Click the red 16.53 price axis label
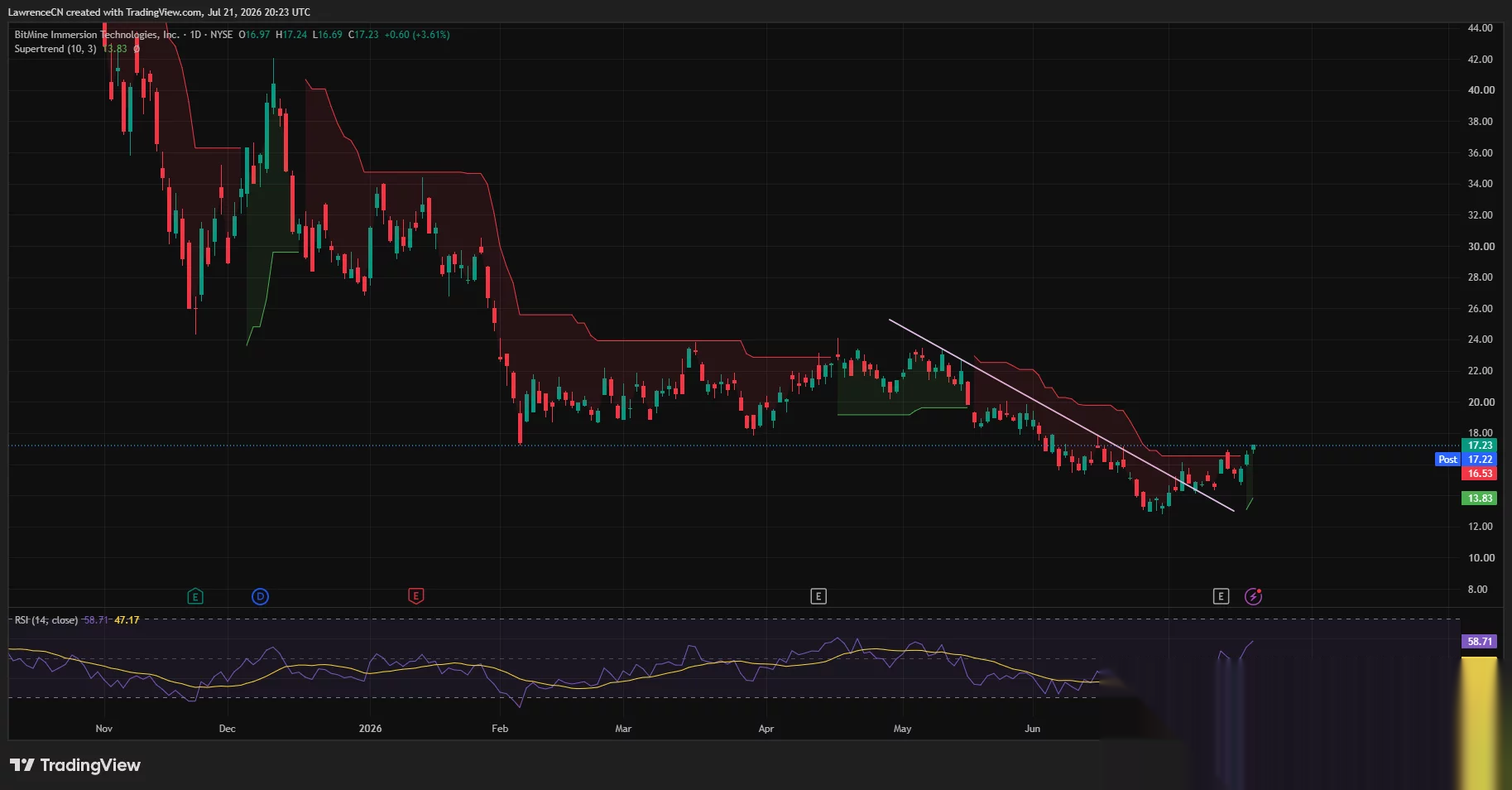Viewport: 1512px width, 790px height. point(1480,474)
